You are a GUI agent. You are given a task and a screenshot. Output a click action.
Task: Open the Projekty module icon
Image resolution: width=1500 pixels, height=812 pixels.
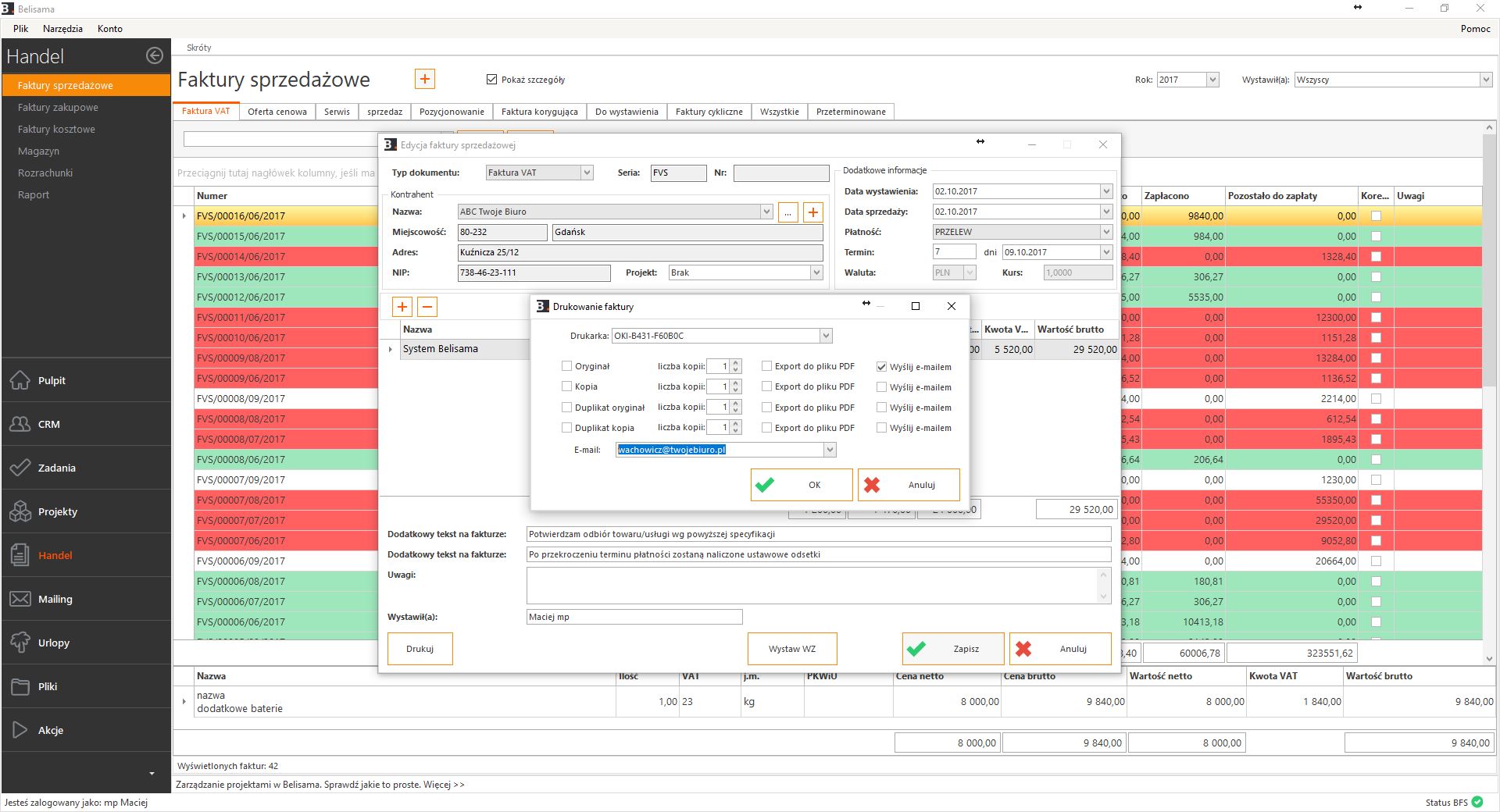point(20,511)
